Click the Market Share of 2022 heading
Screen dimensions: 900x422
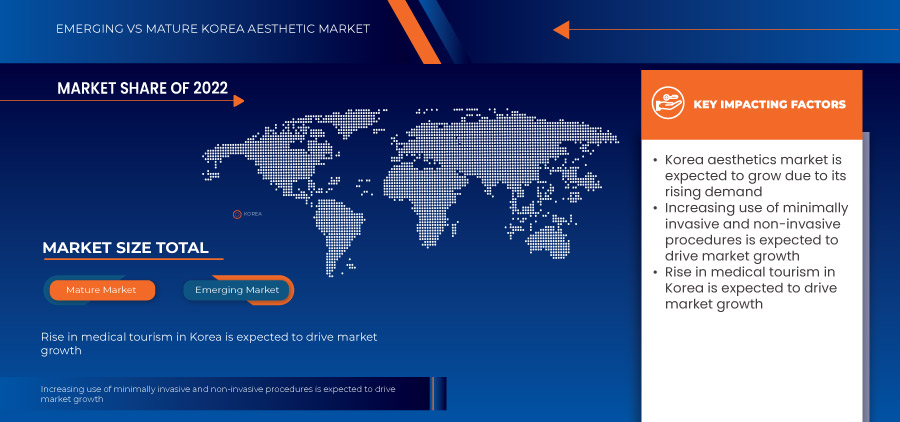point(142,89)
